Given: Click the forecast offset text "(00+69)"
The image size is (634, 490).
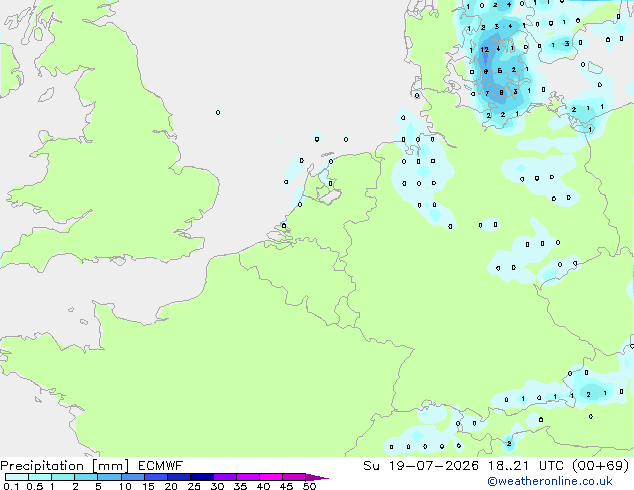Looking at the screenshot, I should [x=601, y=466].
